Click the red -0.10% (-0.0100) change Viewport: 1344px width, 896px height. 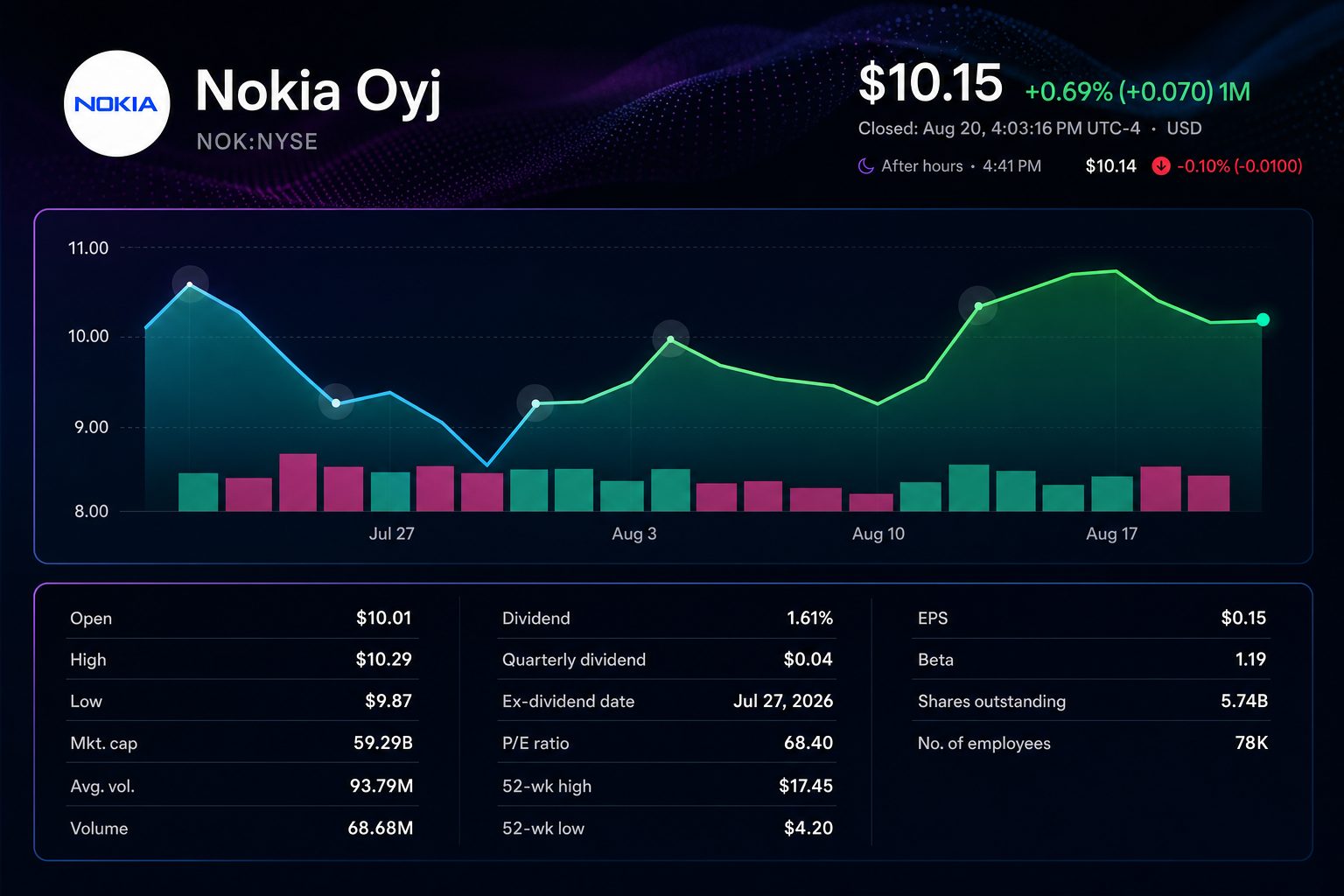1240,166
